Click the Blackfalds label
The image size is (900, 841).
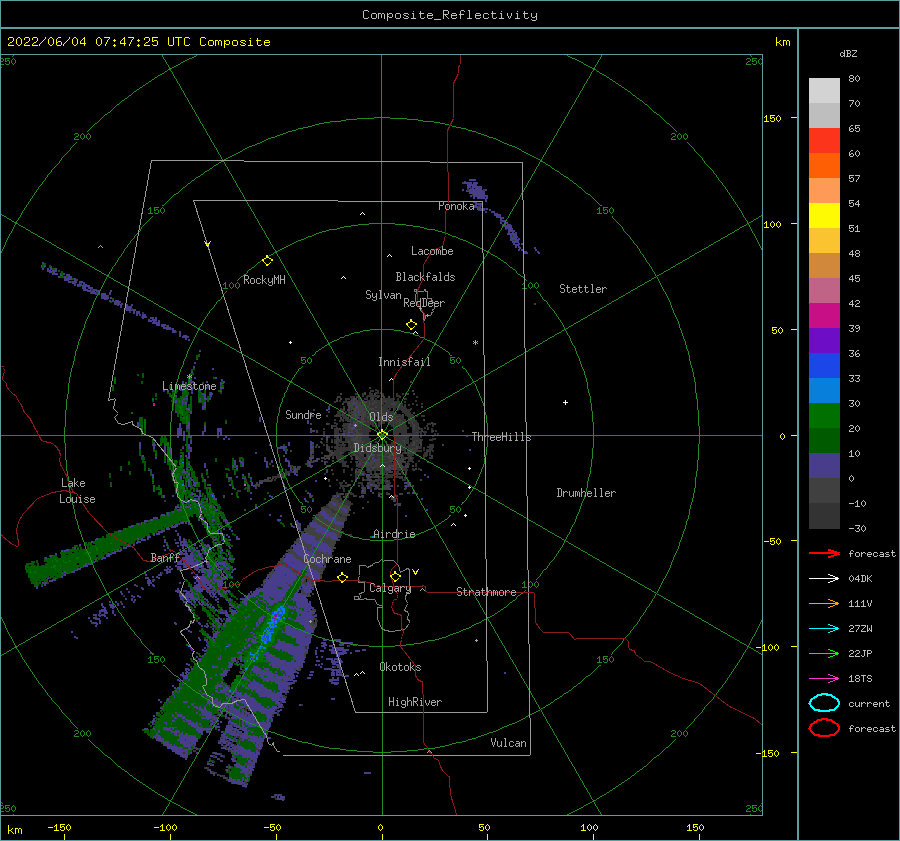coord(425,277)
